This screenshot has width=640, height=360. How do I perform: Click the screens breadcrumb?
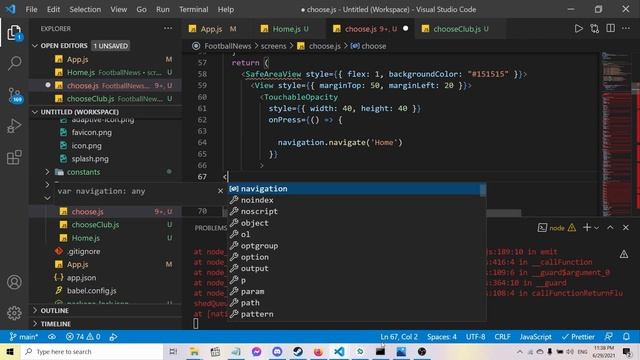[x=273, y=46]
